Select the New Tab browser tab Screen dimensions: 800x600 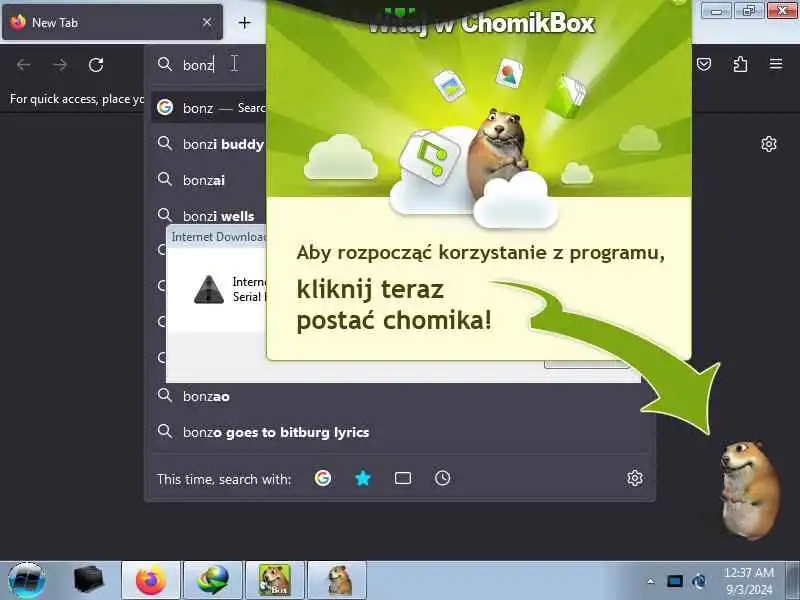pos(112,22)
